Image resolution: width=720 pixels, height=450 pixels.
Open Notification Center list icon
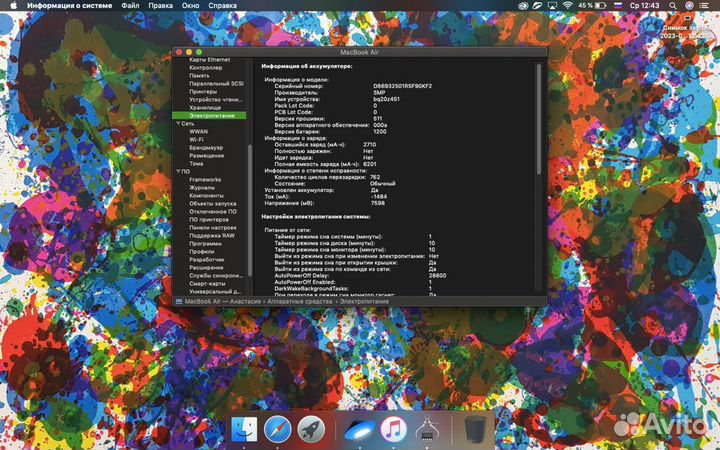(x=704, y=6)
